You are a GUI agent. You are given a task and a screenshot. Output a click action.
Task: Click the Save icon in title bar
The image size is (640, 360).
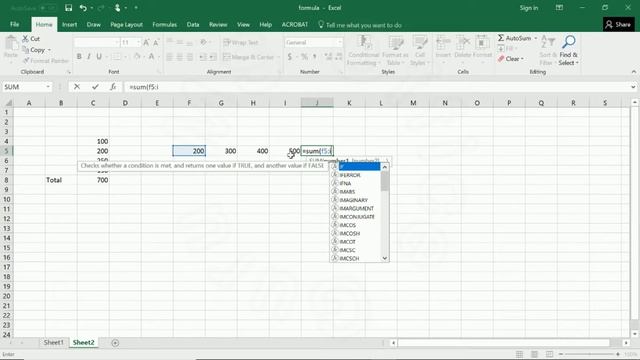coord(69,8)
